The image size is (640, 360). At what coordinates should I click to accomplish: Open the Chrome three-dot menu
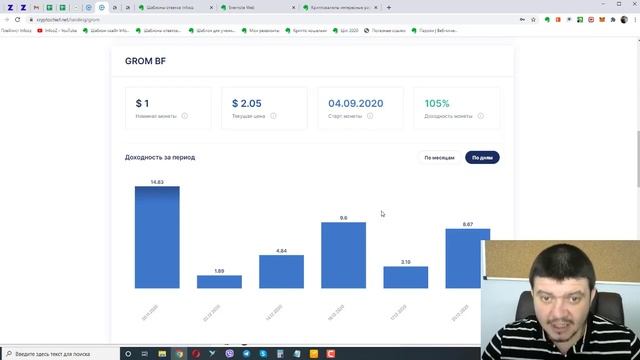(635, 20)
